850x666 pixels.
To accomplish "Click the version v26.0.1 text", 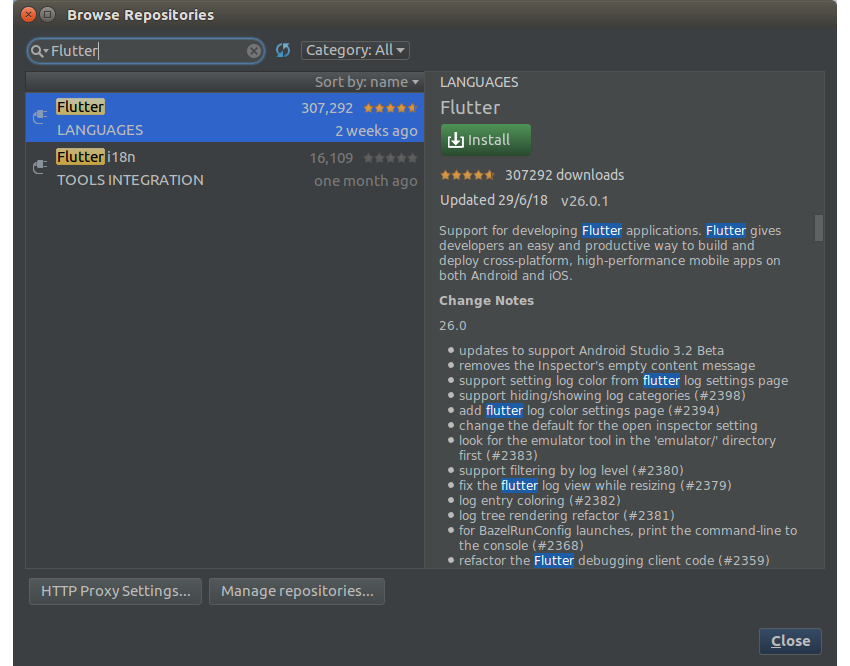I will [584, 201].
